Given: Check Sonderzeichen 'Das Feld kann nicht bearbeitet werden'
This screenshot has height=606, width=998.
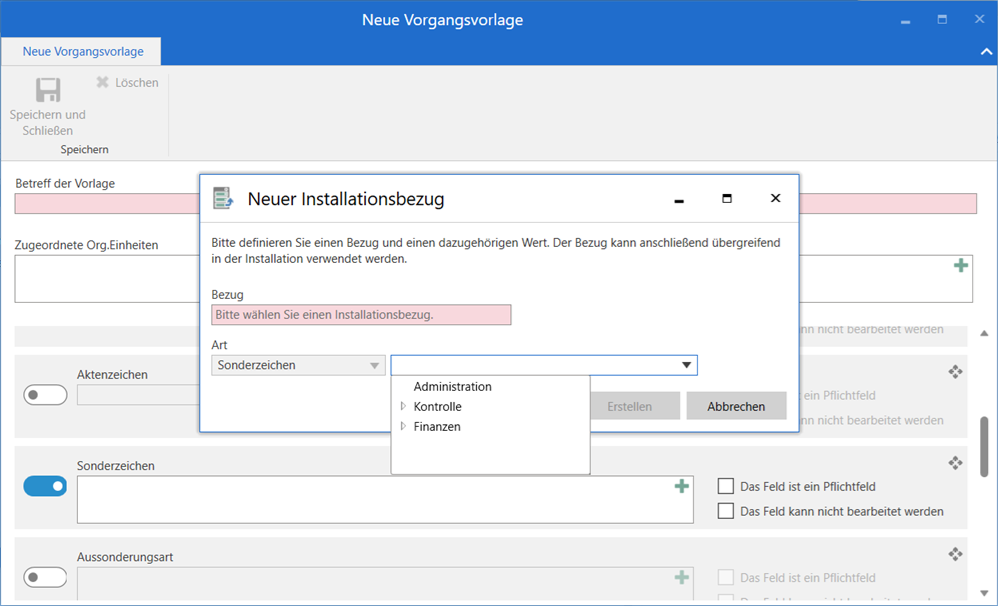Looking at the screenshot, I should tap(727, 511).
